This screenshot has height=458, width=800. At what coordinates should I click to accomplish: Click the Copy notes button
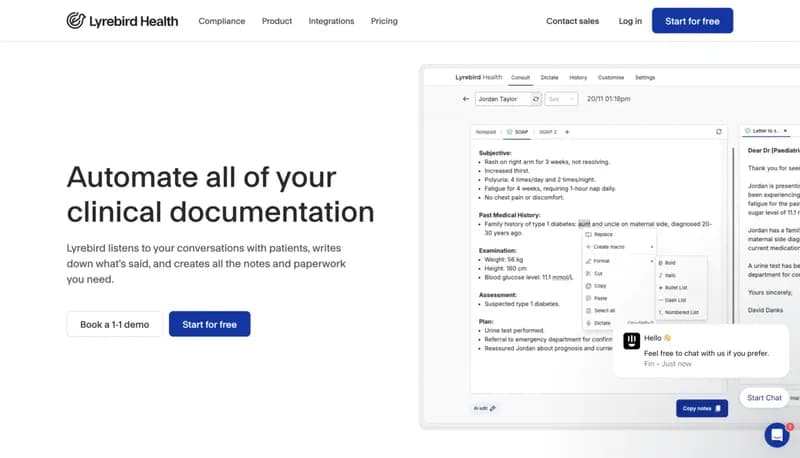(702, 409)
